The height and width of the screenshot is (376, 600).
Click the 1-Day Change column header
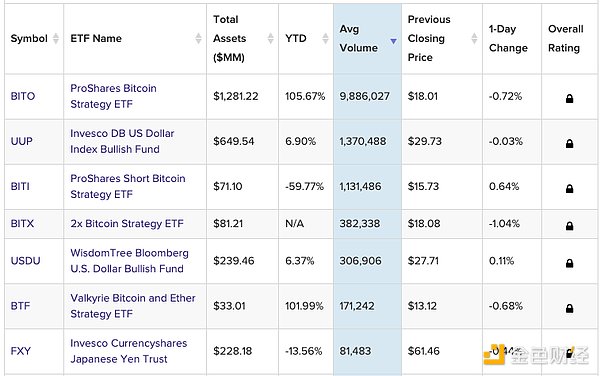click(x=508, y=38)
